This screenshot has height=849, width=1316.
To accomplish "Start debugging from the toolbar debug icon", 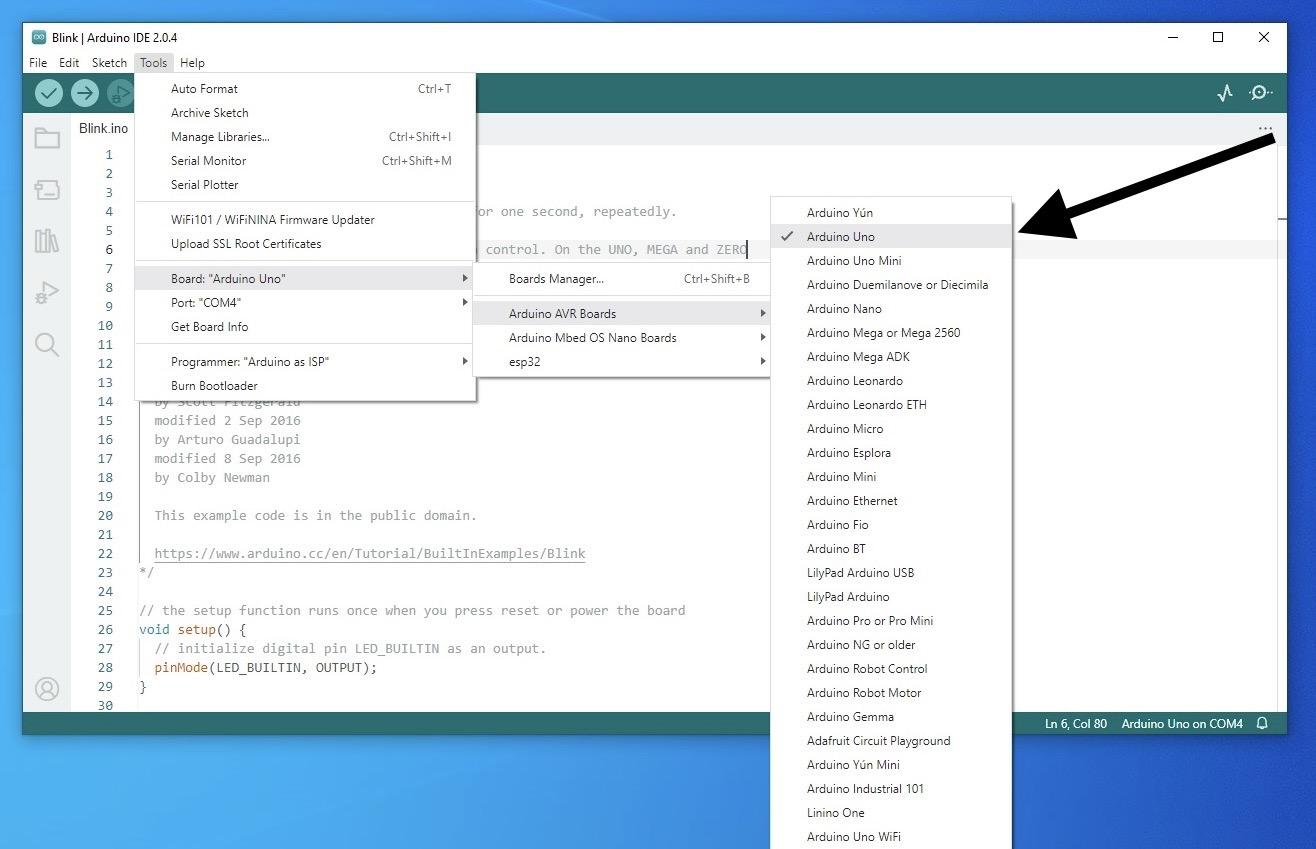I will tap(119, 92).
